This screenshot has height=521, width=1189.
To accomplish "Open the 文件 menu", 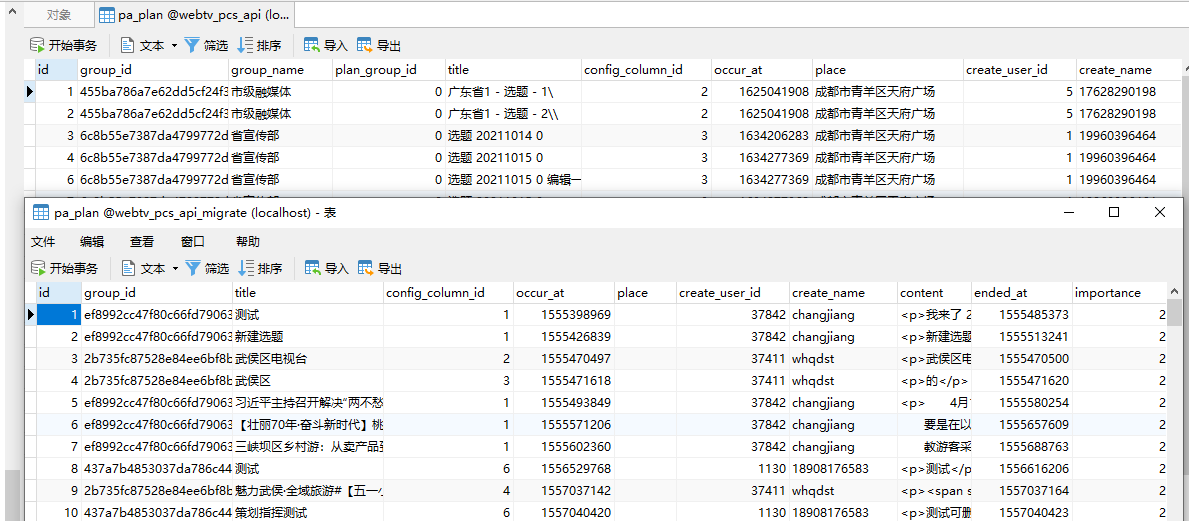I will (x=43, y=242).
